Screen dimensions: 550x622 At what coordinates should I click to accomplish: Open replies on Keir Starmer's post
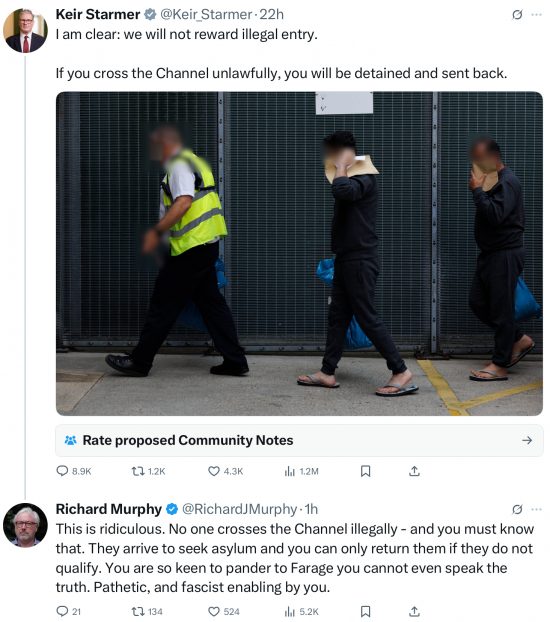click(74, 471)
